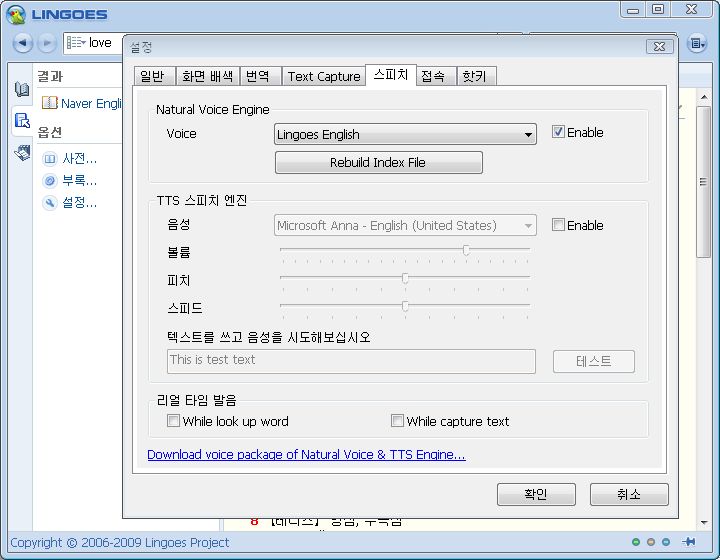Open the search list icon beside 'love'
This screenshot has height=560, width=720.
[x=76, y=43]
